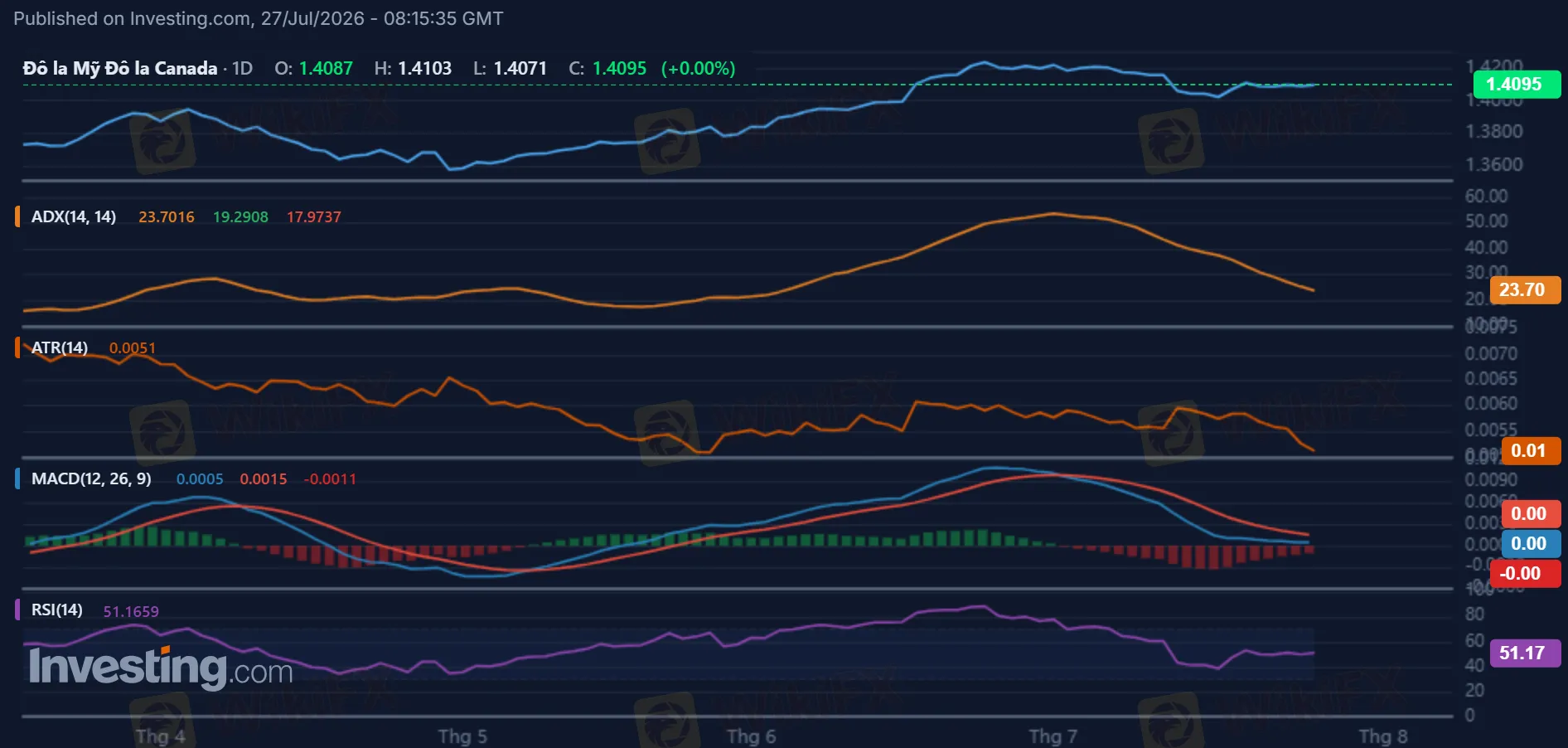
Task: Click the 0.0070 ATR axis label
Action: (x=1492, y=353)
